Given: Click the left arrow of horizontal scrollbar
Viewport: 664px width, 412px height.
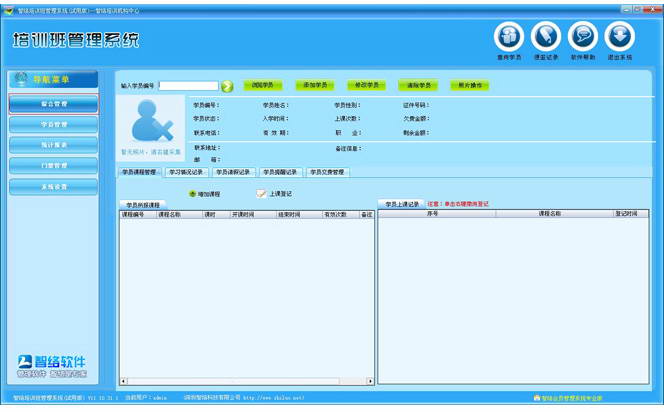Looking at the screenshot, I should pos(124,381).
